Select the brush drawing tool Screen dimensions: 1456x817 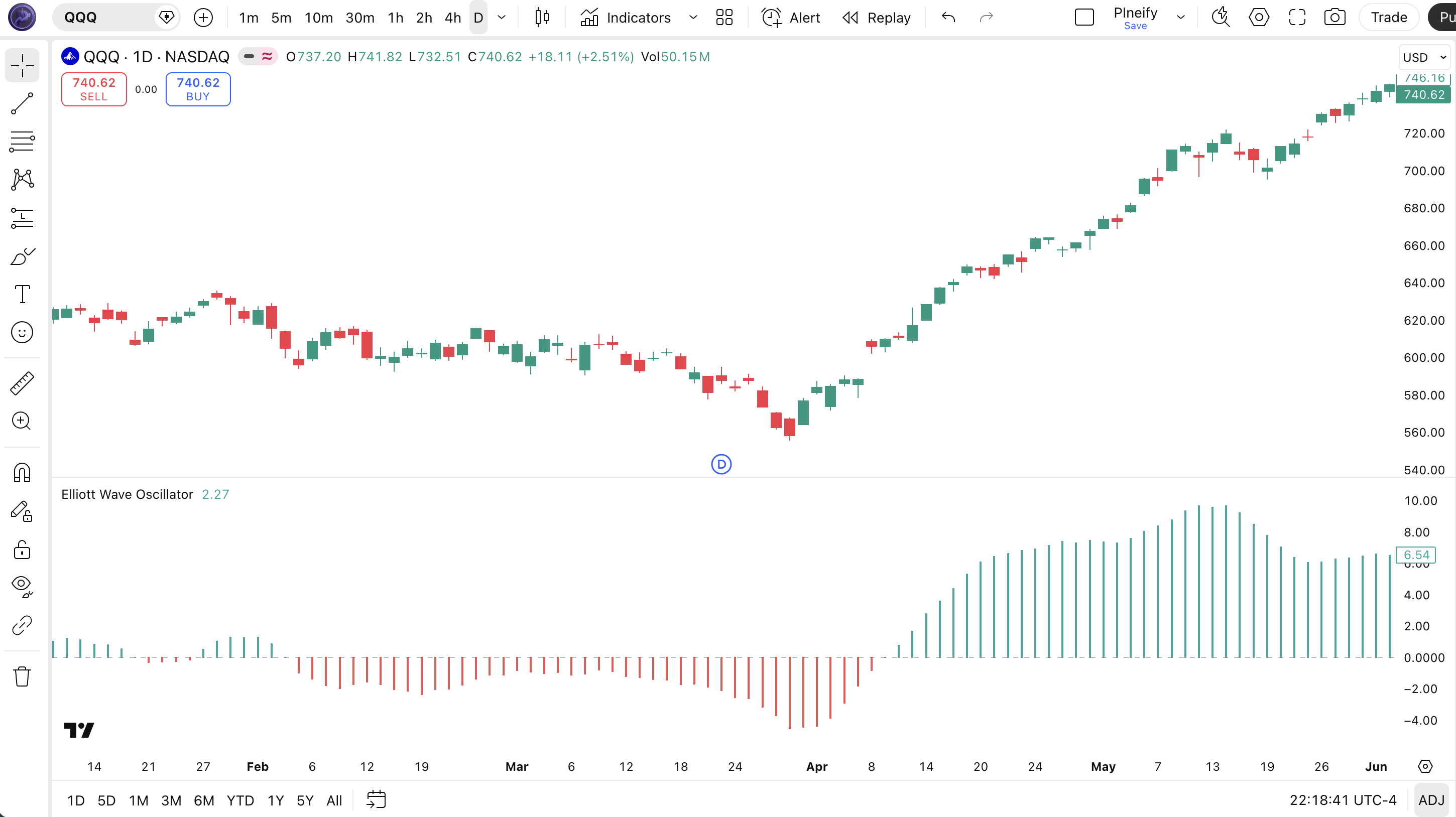click(x=22, y=256)
